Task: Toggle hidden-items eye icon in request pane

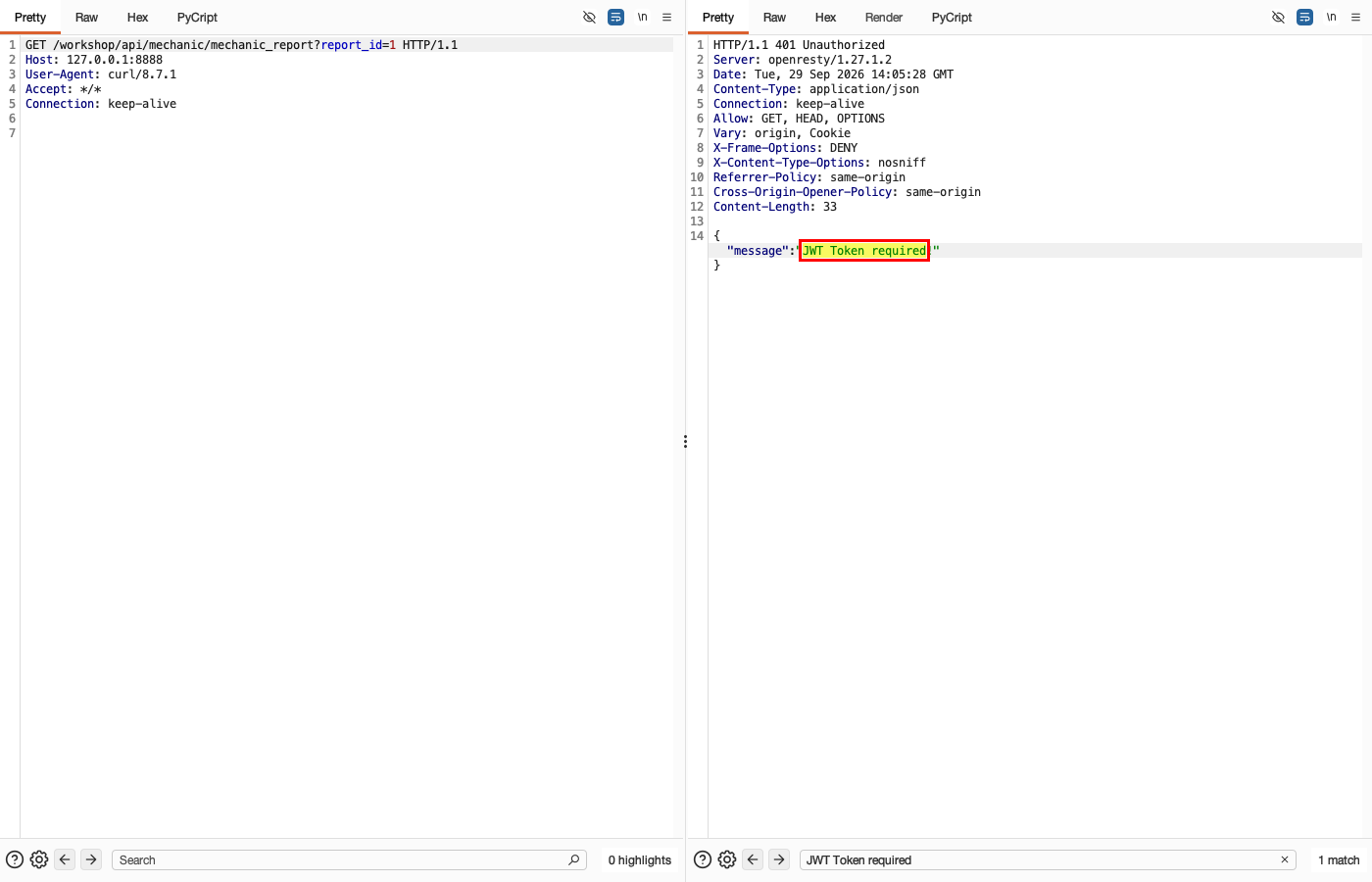Action: click(589, 18)
